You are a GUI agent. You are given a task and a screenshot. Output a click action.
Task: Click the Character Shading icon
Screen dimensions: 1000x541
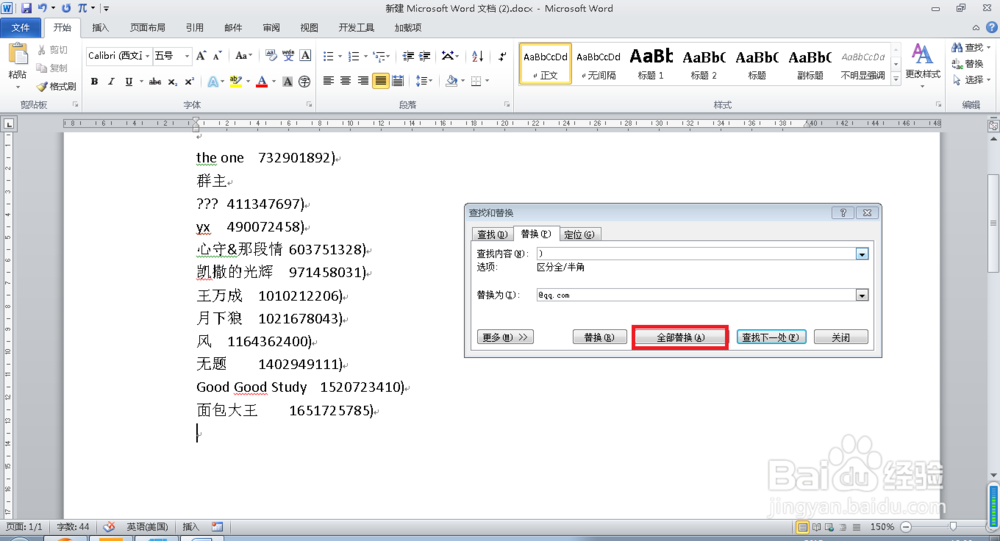288,82
